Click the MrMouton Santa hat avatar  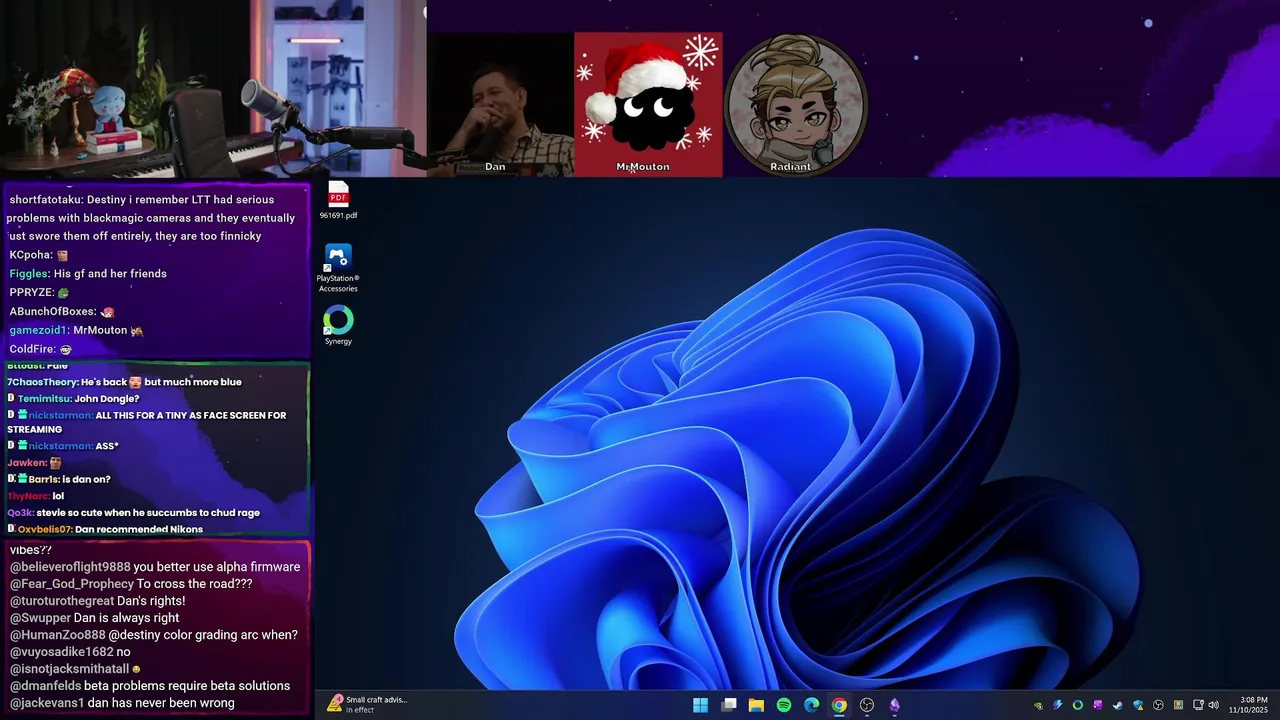pyautogui.click(x=648, y=104)
